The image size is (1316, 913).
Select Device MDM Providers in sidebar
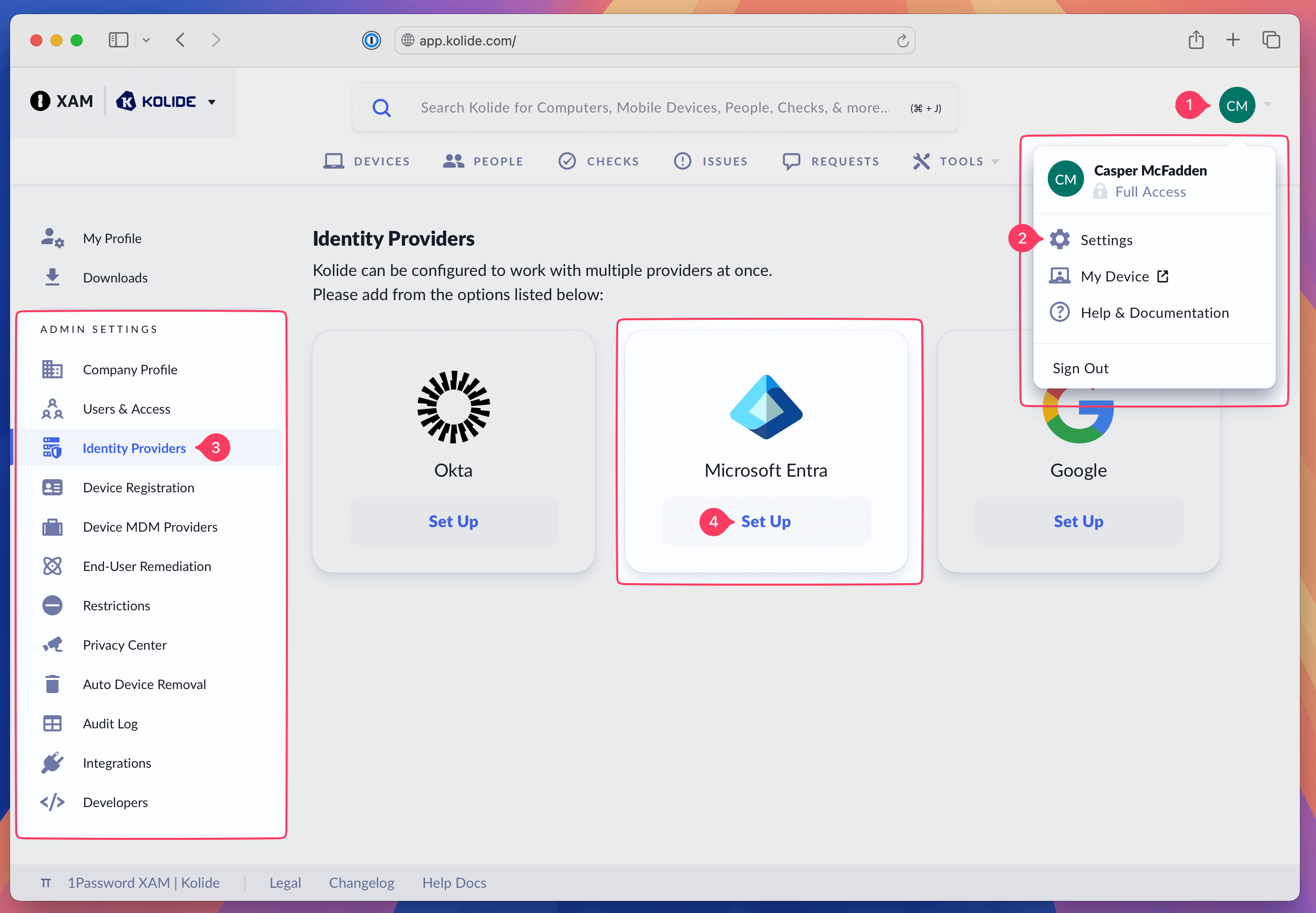tap(150, 527)
